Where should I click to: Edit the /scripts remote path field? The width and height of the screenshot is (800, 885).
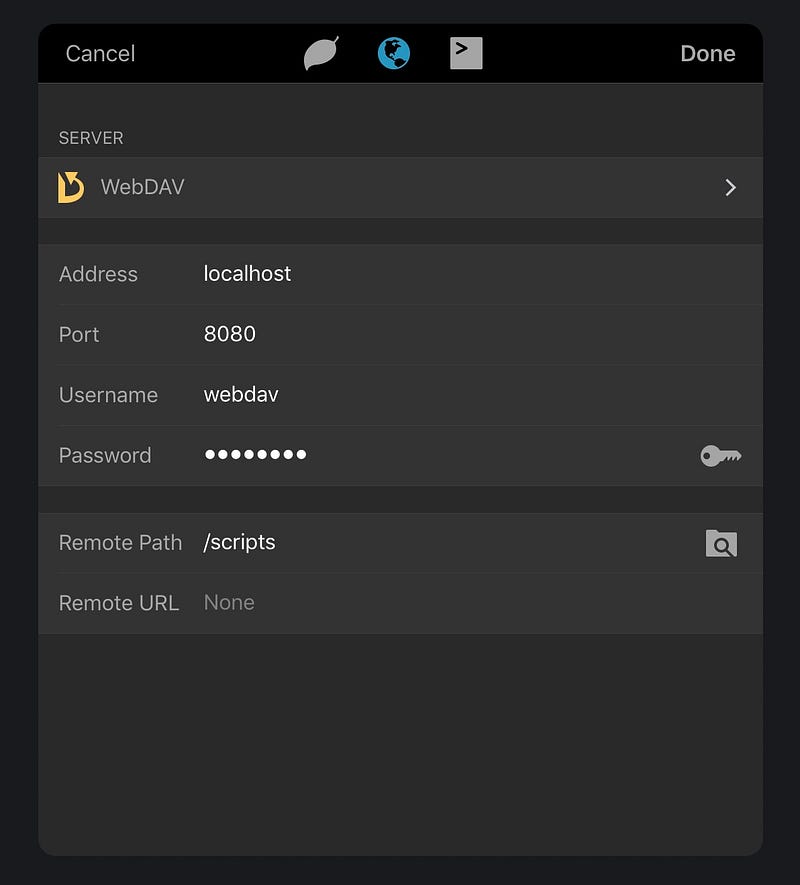(x=240, y=542)
